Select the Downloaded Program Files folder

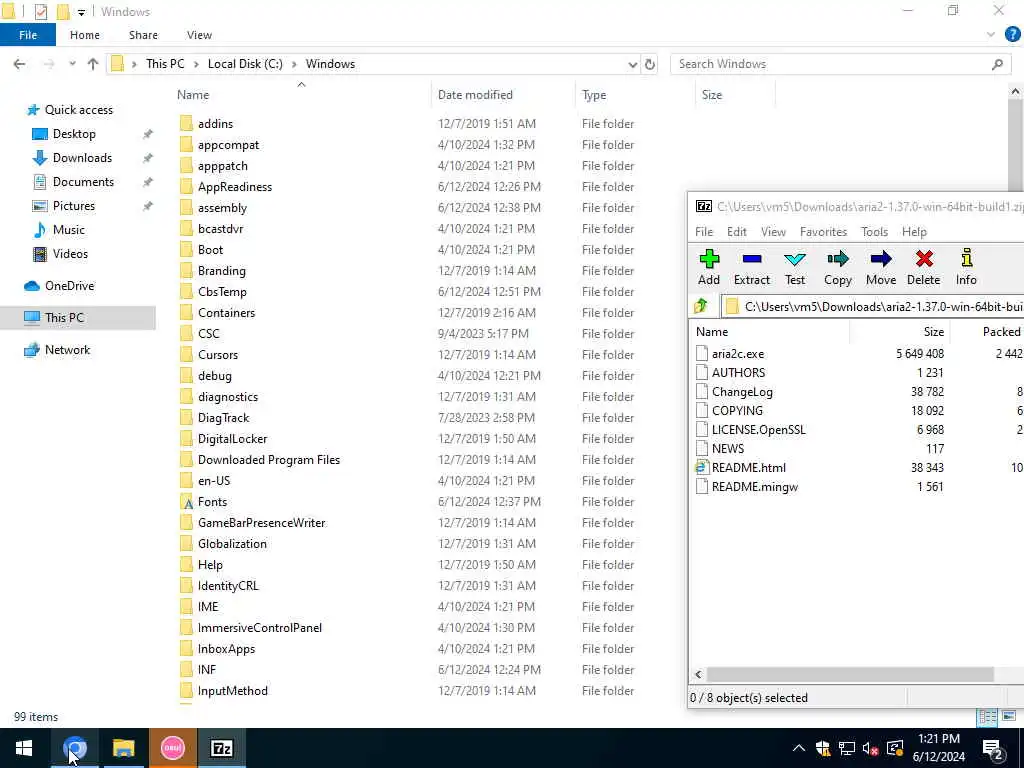point(268,460)
